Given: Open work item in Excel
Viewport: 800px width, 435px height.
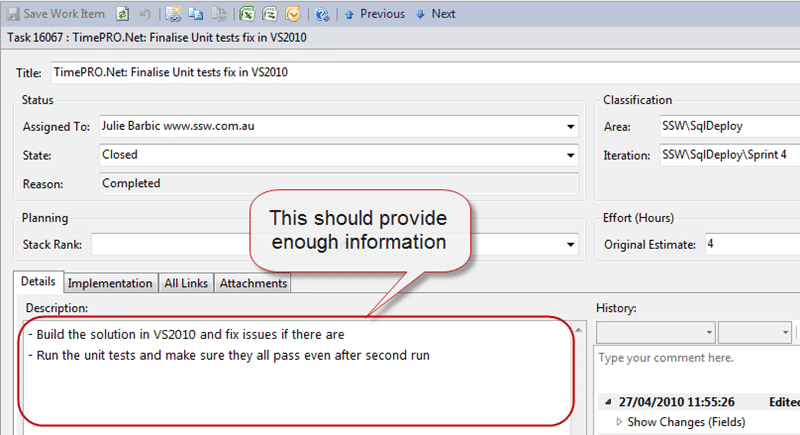Looking at the screenshot, I should pos(247,14).
